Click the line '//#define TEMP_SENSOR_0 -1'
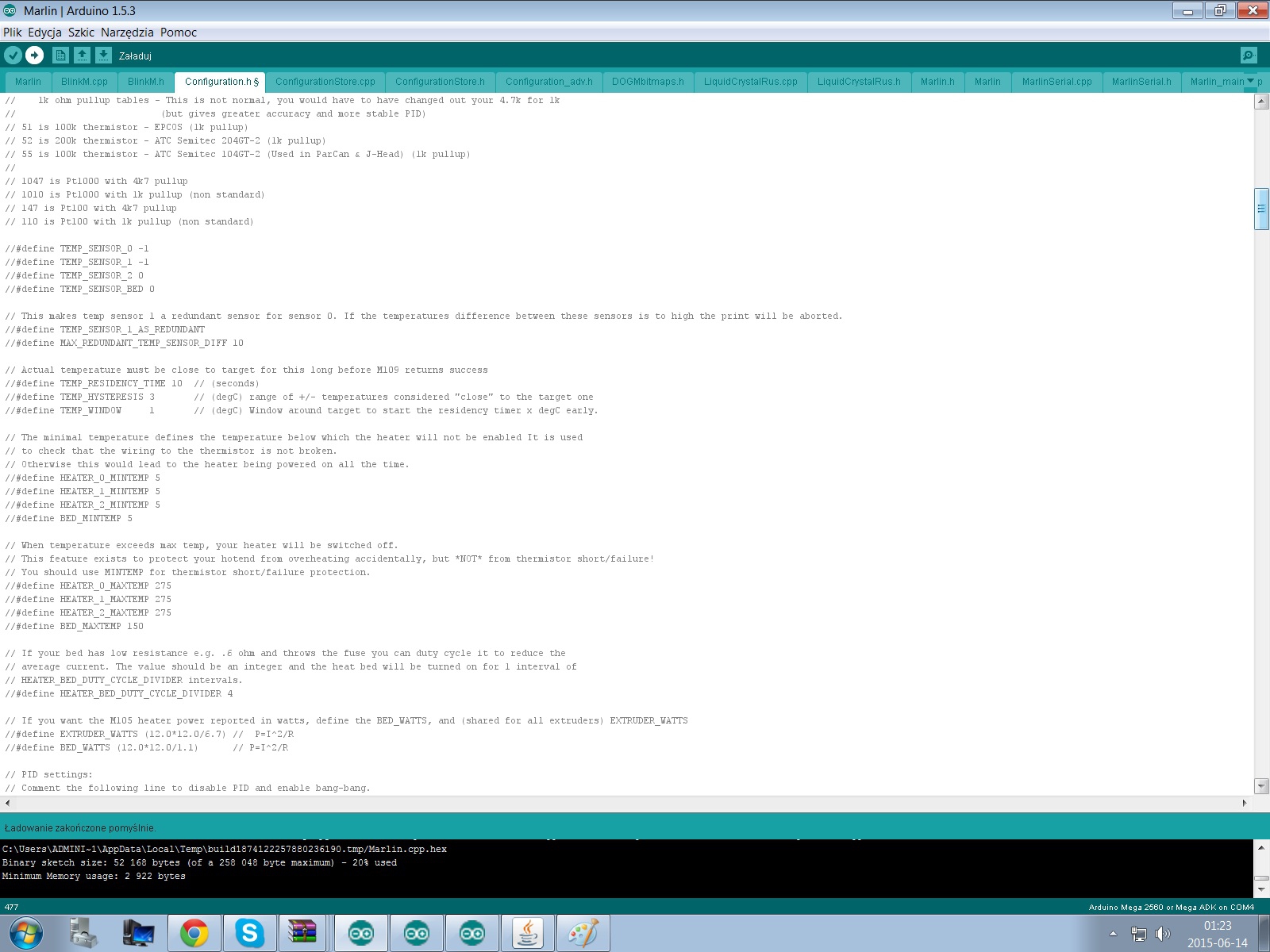 (77, 248)
